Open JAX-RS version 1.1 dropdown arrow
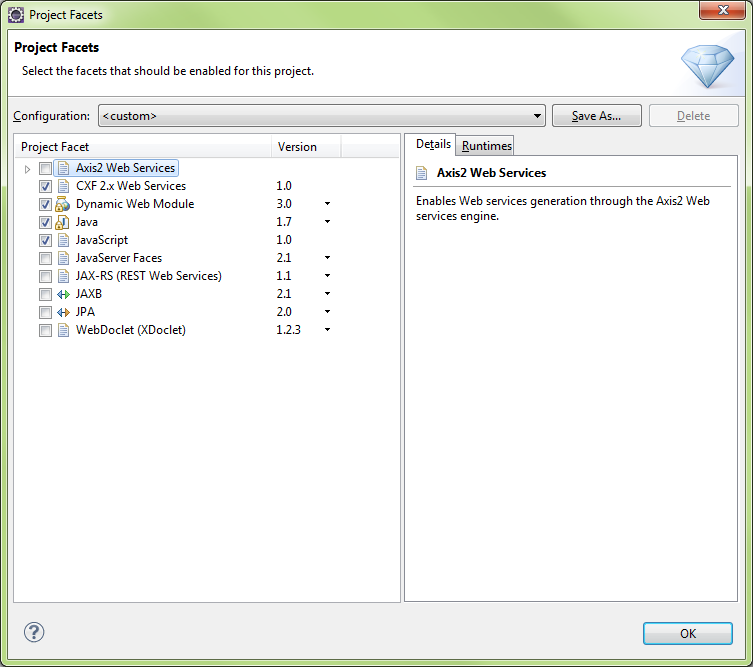This screenshot has height=667, width=753. coord(328,276)
